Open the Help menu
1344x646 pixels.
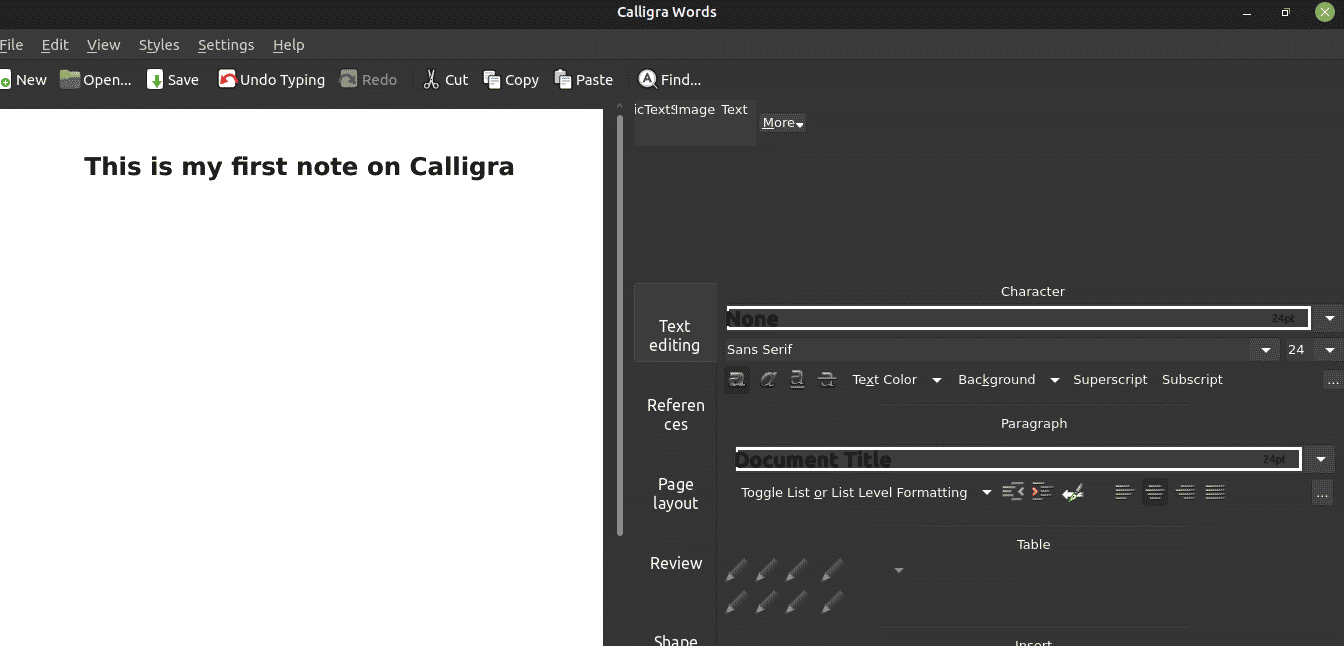click(x=289, y=45)
